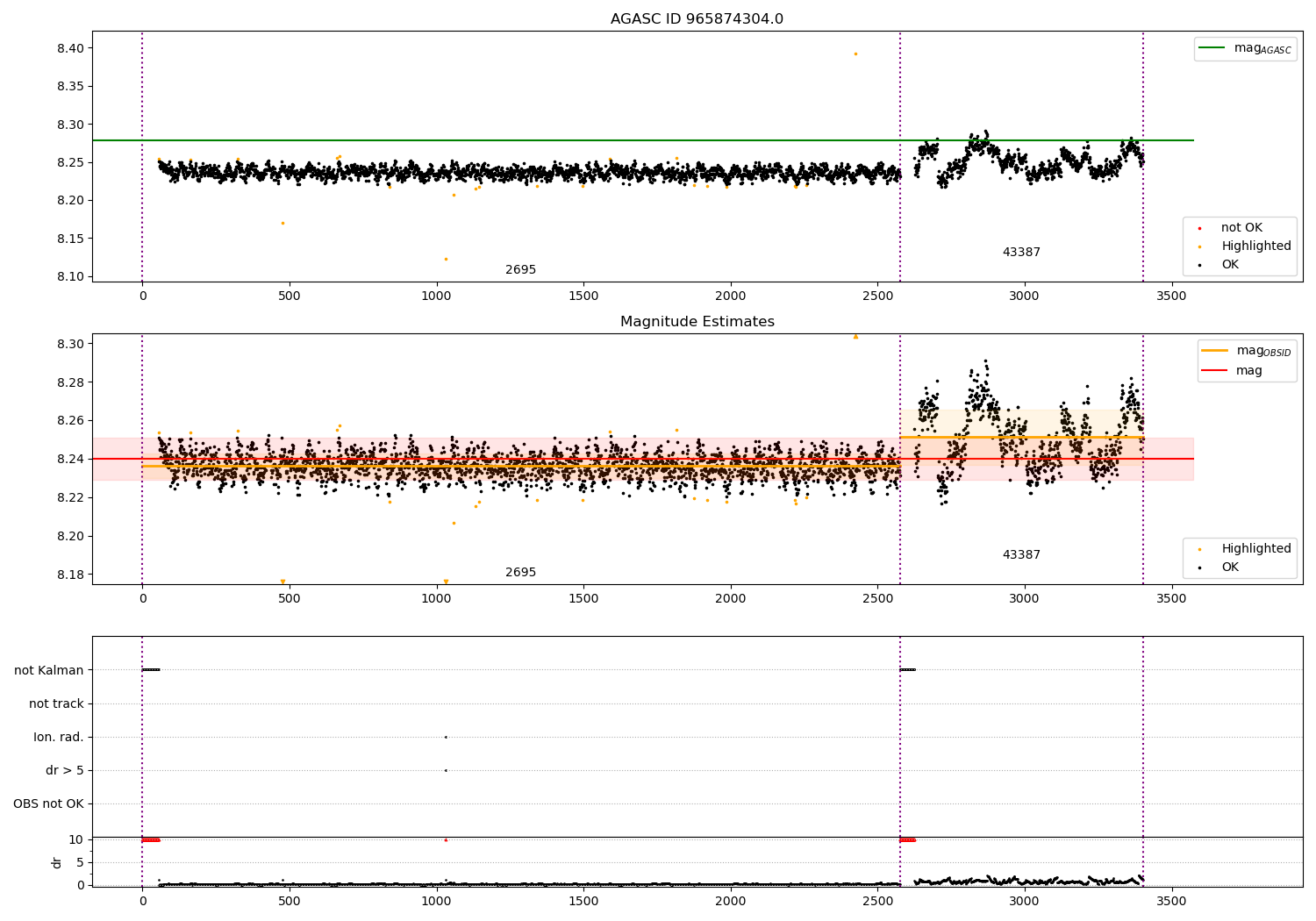Click the green mag AGASC line in legend sample

click(1212, 48)
